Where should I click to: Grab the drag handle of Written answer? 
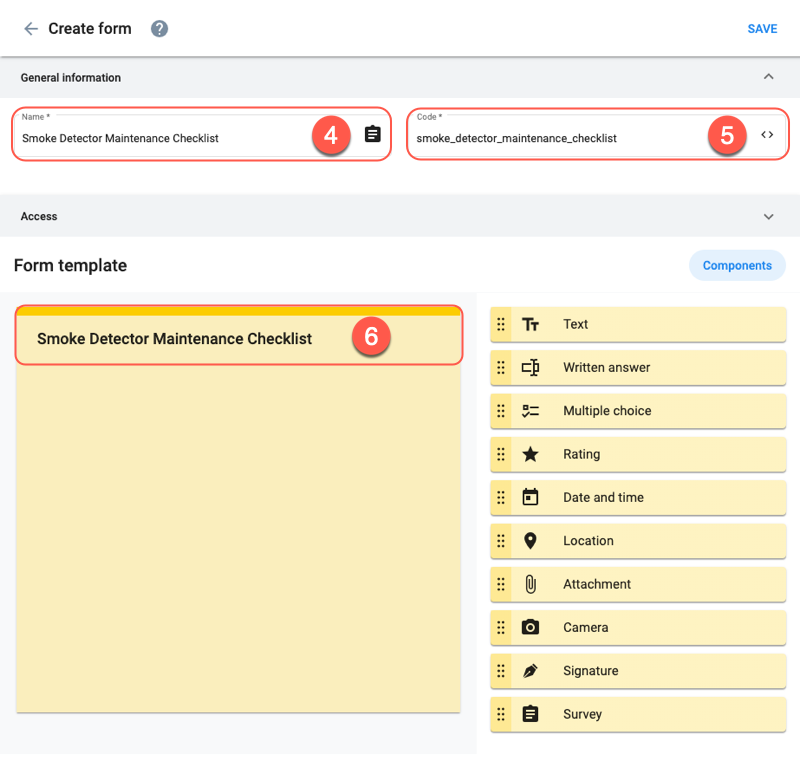pos(501,367)
